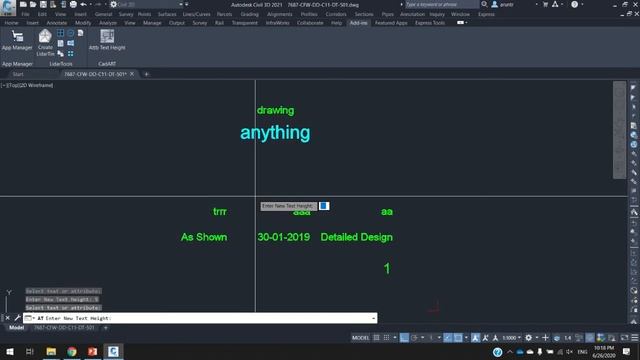Open the status bar Customization menu icon
The width and height of the screenshot is (640, 360).
click(635, 338)
